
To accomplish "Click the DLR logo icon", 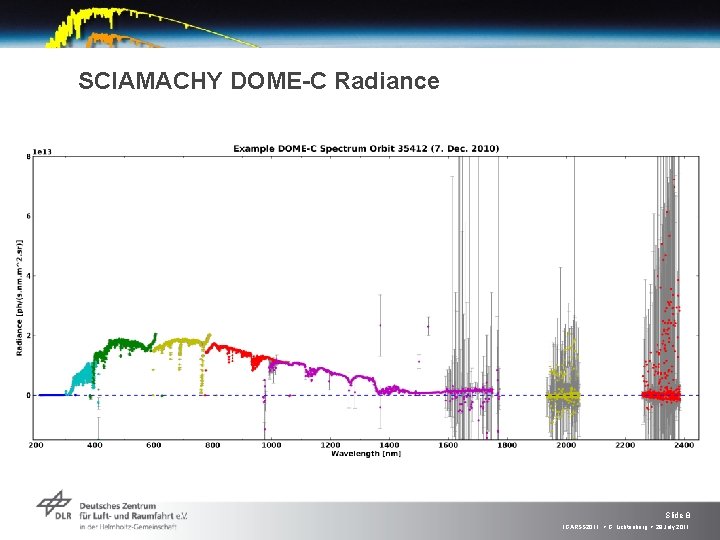I will point(54,505).
